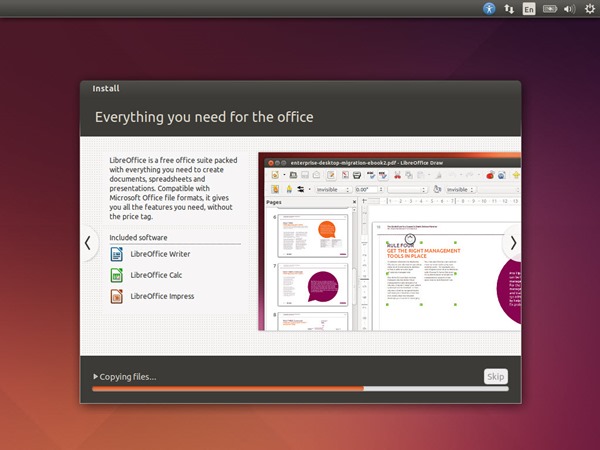Click the LibreOffice Writer icon

(x=116, y=254)
